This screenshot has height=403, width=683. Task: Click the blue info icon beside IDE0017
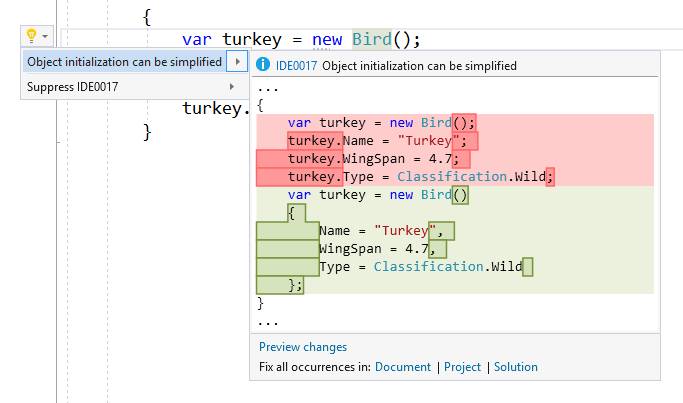click(263, 64)
